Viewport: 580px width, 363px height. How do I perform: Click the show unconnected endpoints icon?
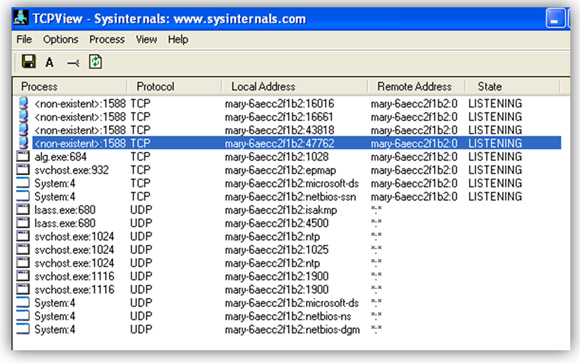pos(73,63)
